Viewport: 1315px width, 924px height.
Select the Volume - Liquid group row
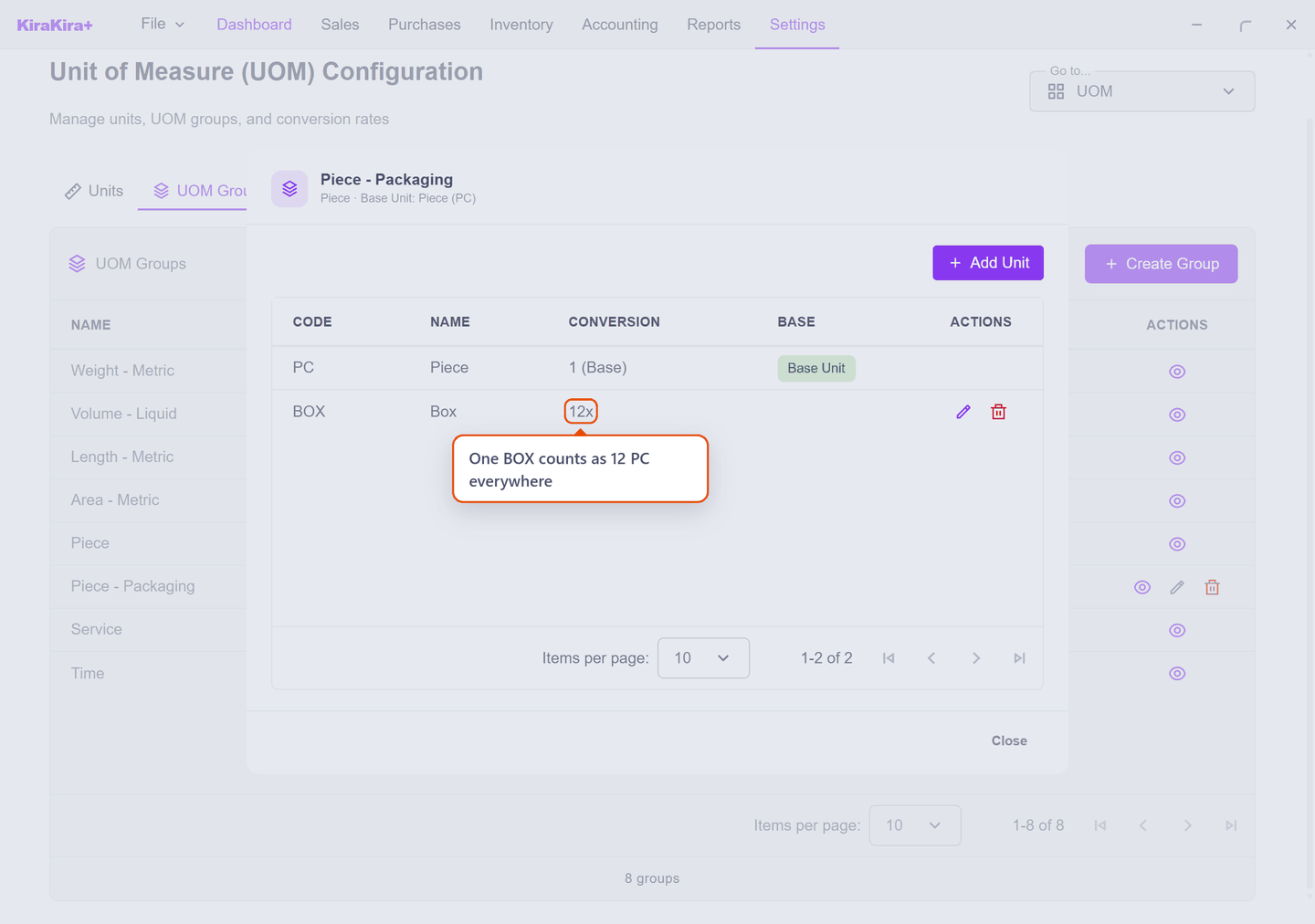pyautogui.click(x=148, y=414)
